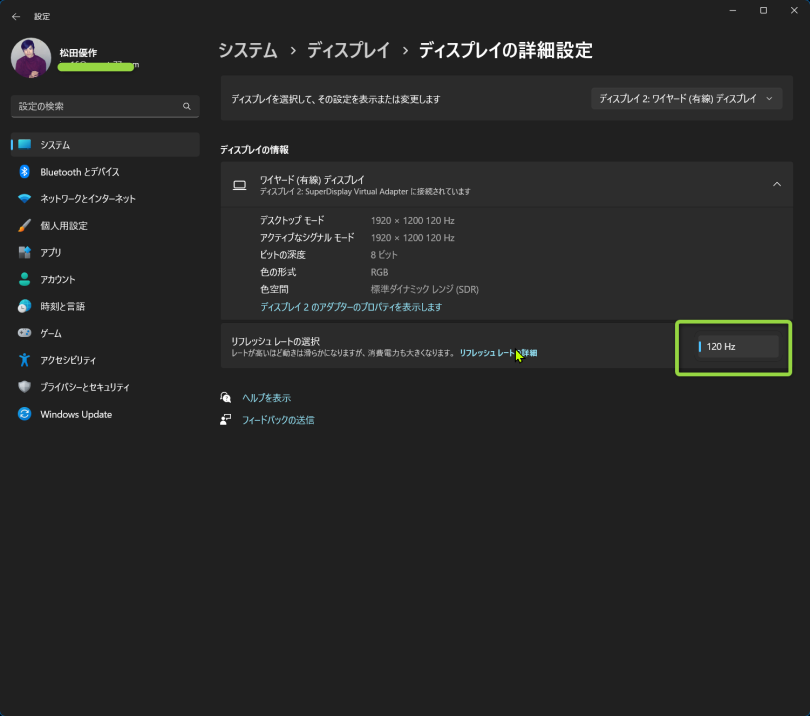Open the user profile avatar picture
Viewport: 810px width, 716px height.
pos(31,57)
